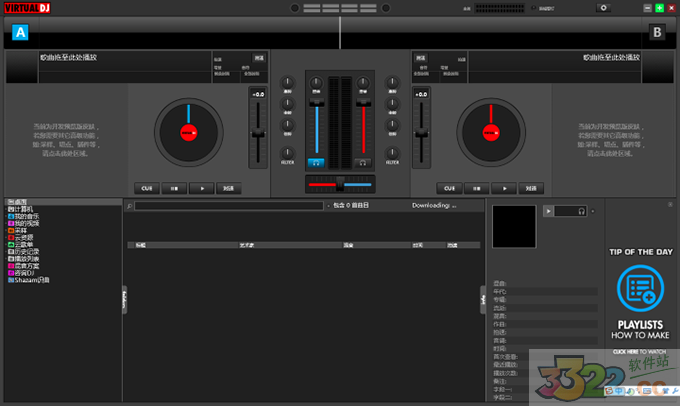This screenshot has height=406, width=680.
Task: Play the left deck
Action: 202,188
